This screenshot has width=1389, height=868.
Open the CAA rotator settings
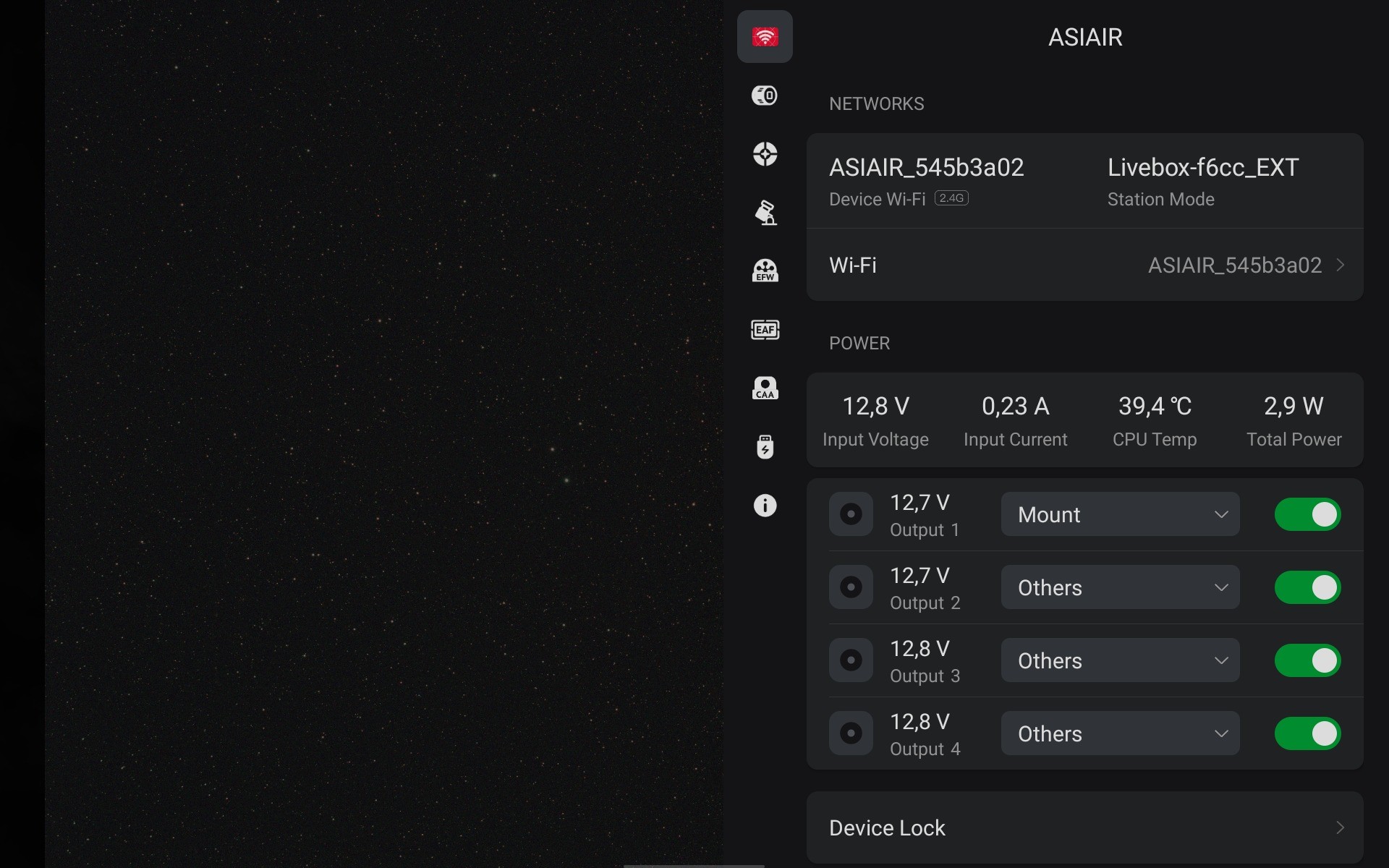pyautogui.click(x=765, y=388)
